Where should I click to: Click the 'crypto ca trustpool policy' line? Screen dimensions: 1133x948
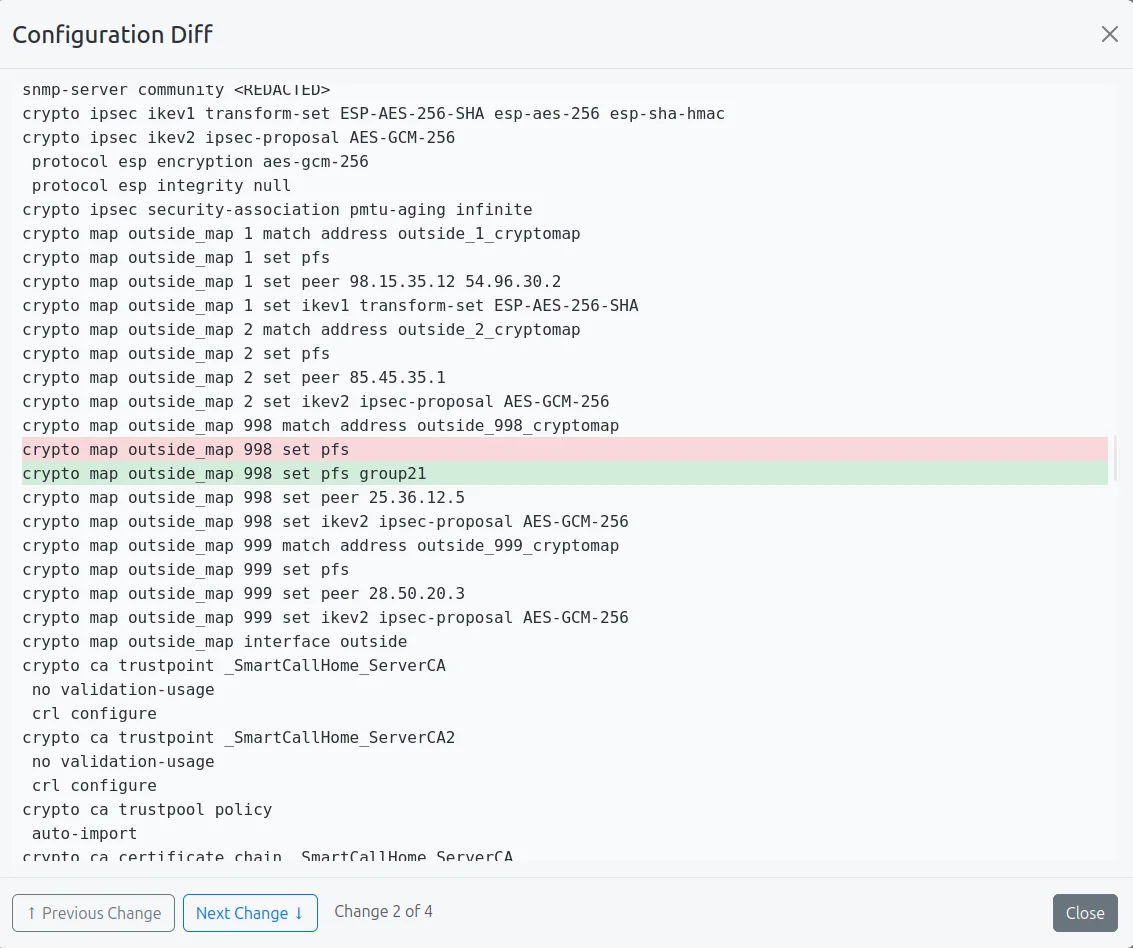tap(146, 809)
